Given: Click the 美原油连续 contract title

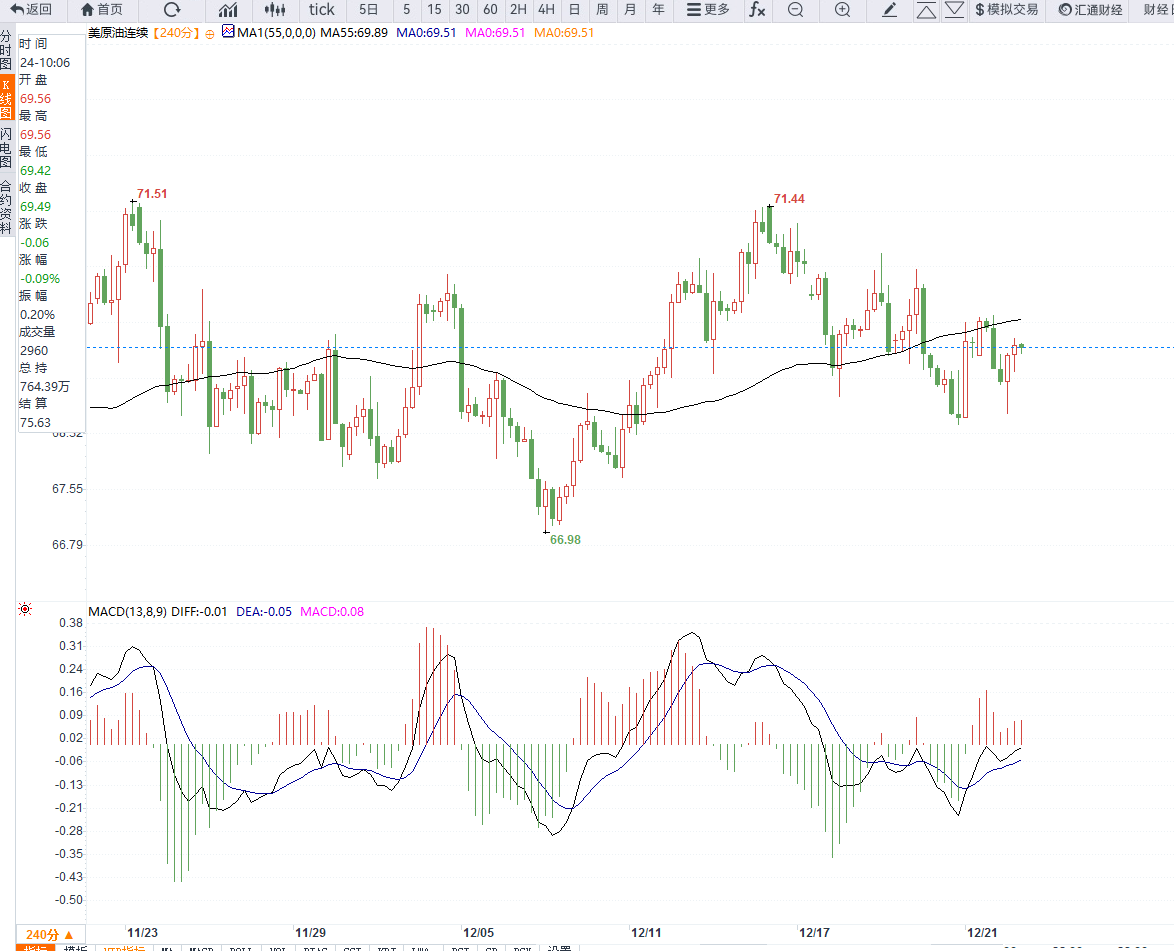Looking at the screenshot, I should pyautogui.click(x=118, y=33).
